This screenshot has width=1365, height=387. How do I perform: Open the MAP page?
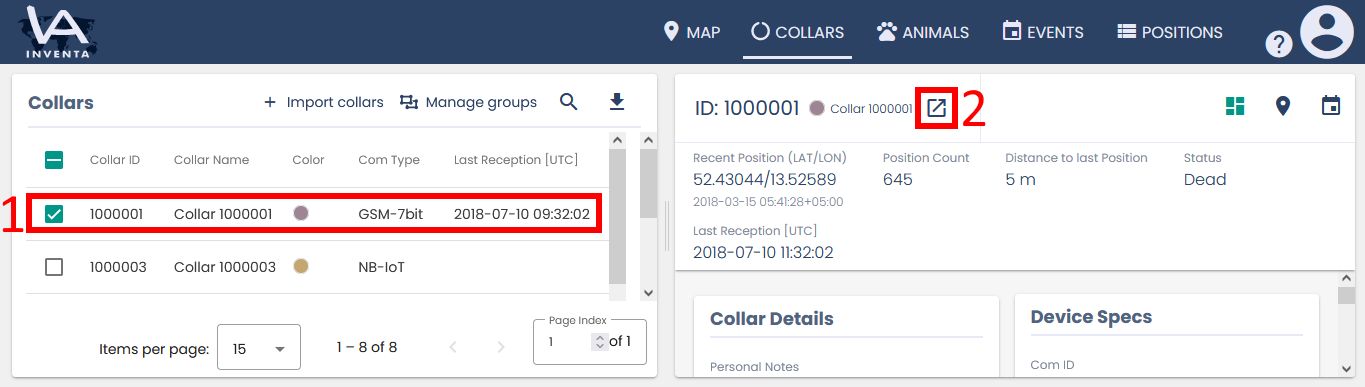click(x=692, y=32)
